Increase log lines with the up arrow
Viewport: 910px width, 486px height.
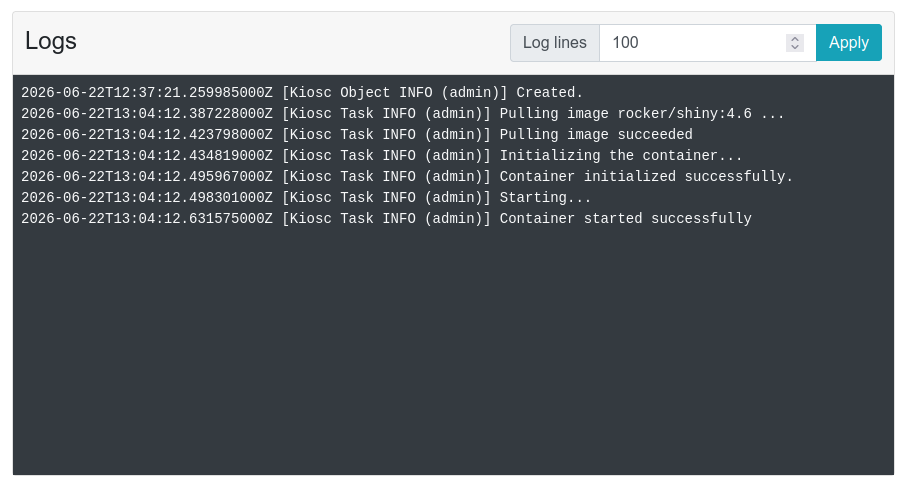tap(795, 39)
